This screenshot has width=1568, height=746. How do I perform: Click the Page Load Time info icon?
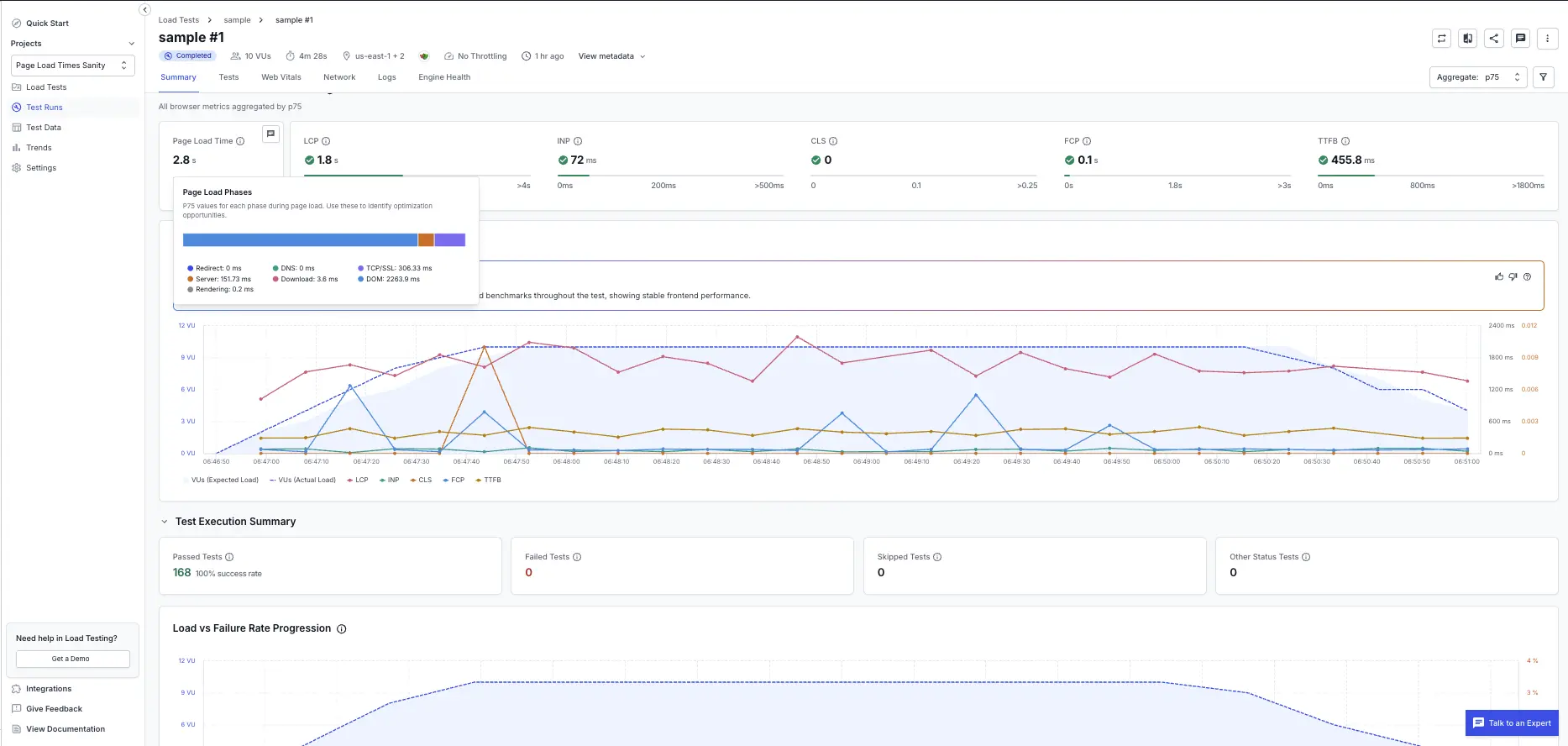(240, 141)
